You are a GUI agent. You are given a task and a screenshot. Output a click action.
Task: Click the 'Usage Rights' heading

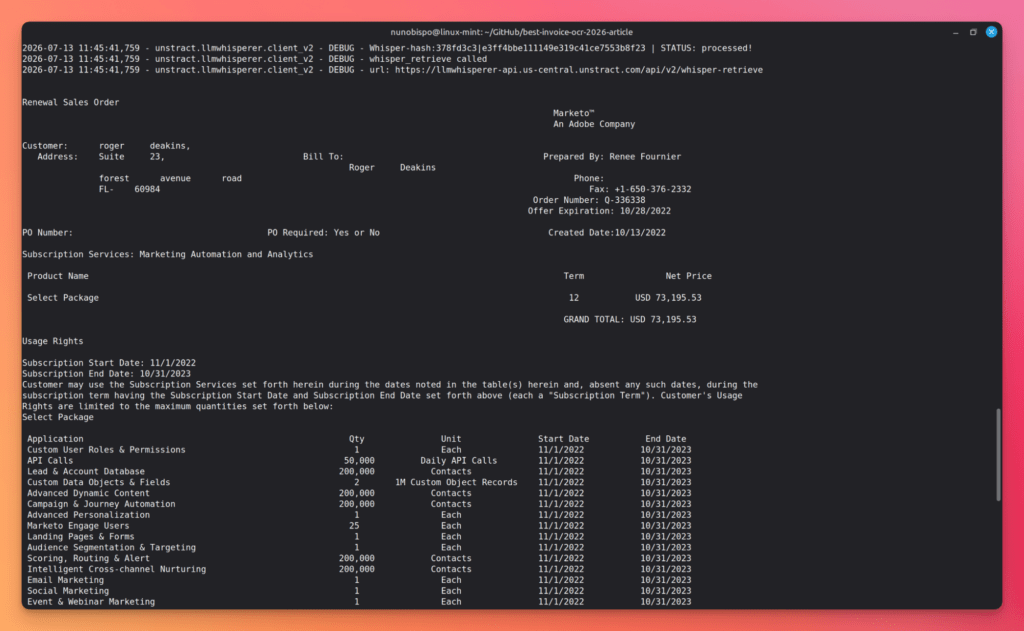pos(53,342)
